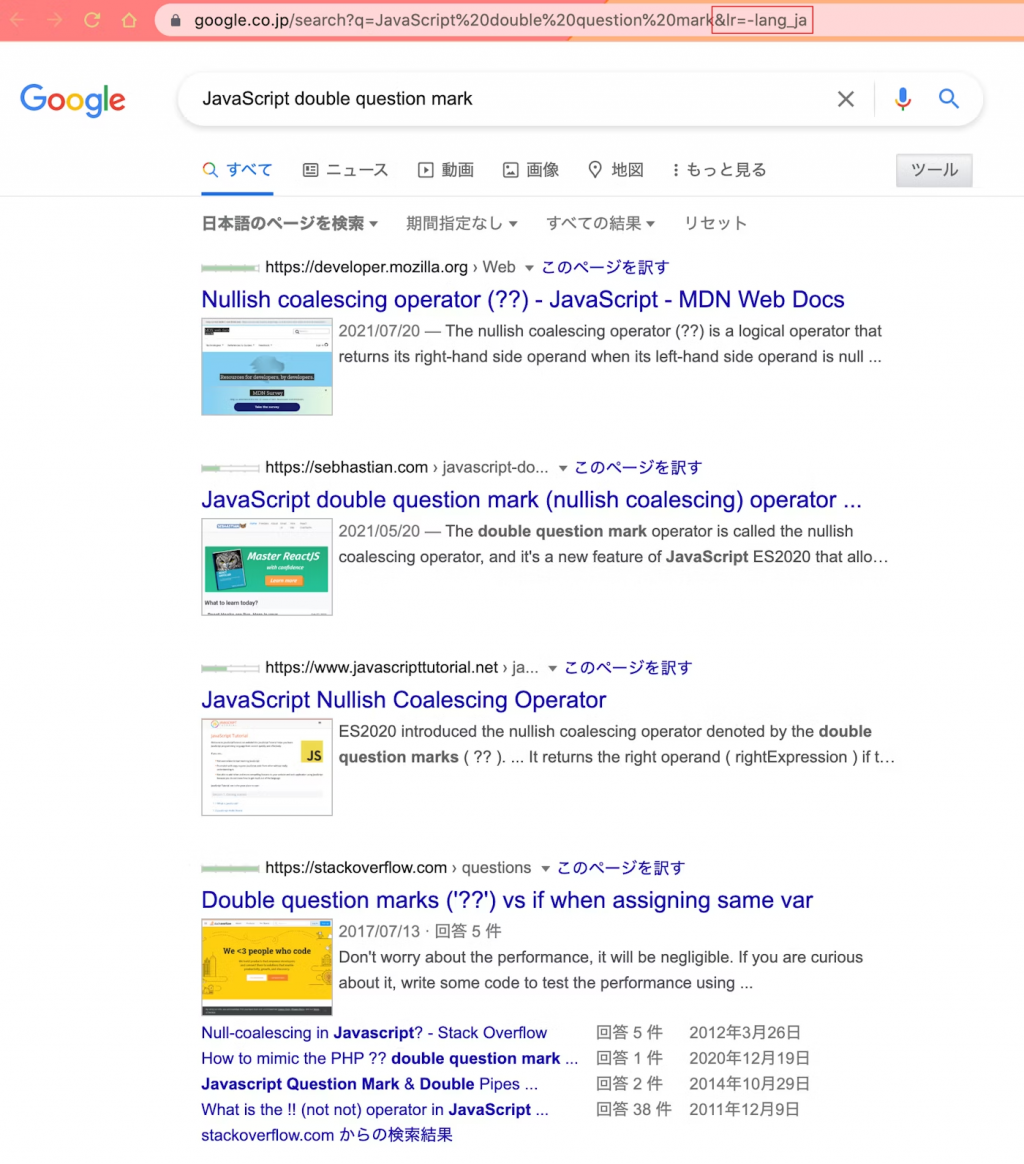Image resolution: width=1024 pixels, height=1164 pixels.
Task: Open 'stackoverflow.com からの検索結果' link
Action: coord(327,1135)
